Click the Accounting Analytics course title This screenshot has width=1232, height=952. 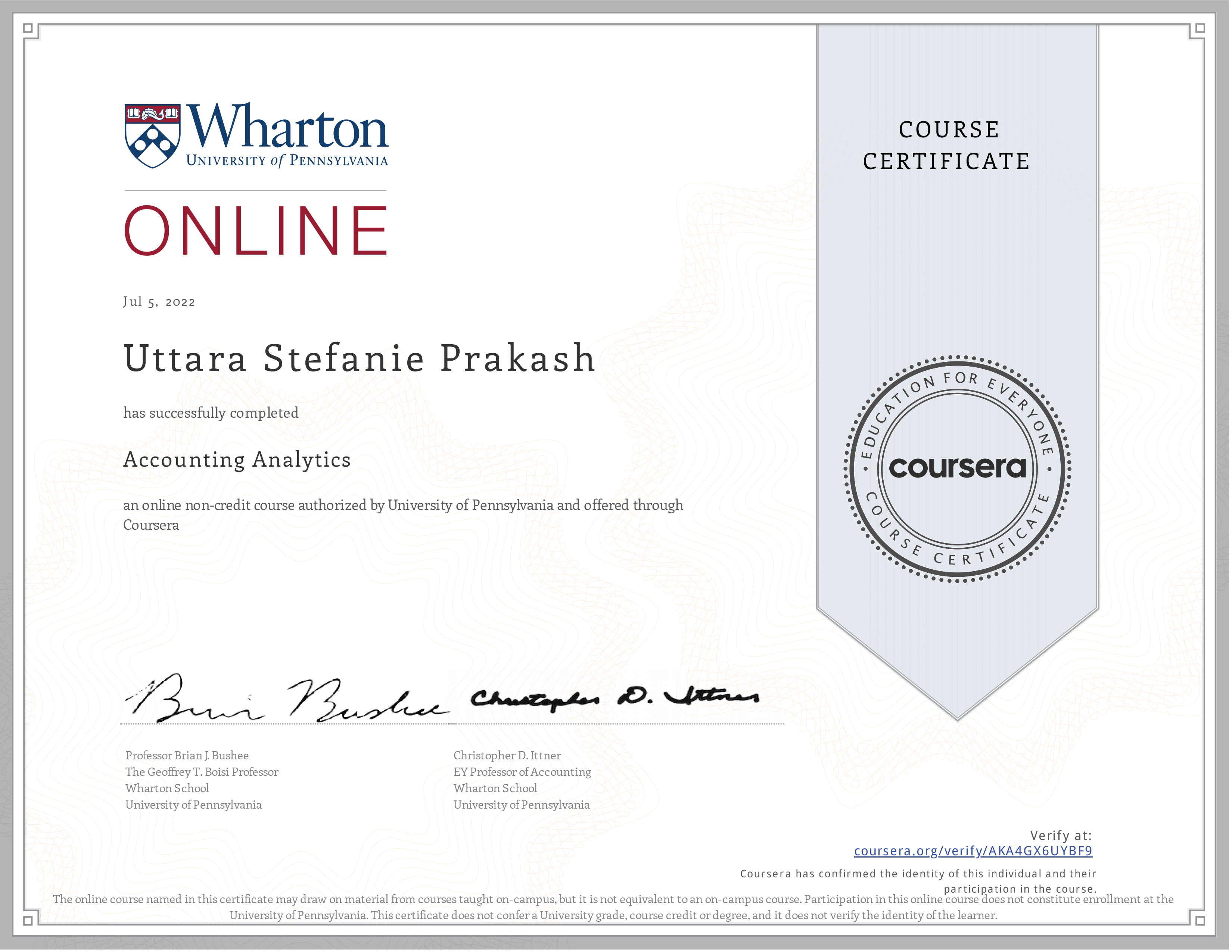[x=237, y=460]
